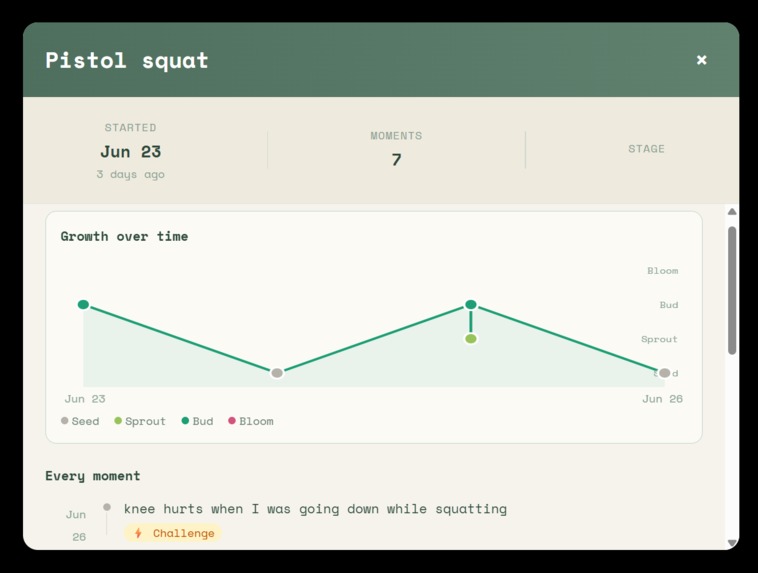
Task: Click the '3 days ago' text
Action: tap(131, 174)
